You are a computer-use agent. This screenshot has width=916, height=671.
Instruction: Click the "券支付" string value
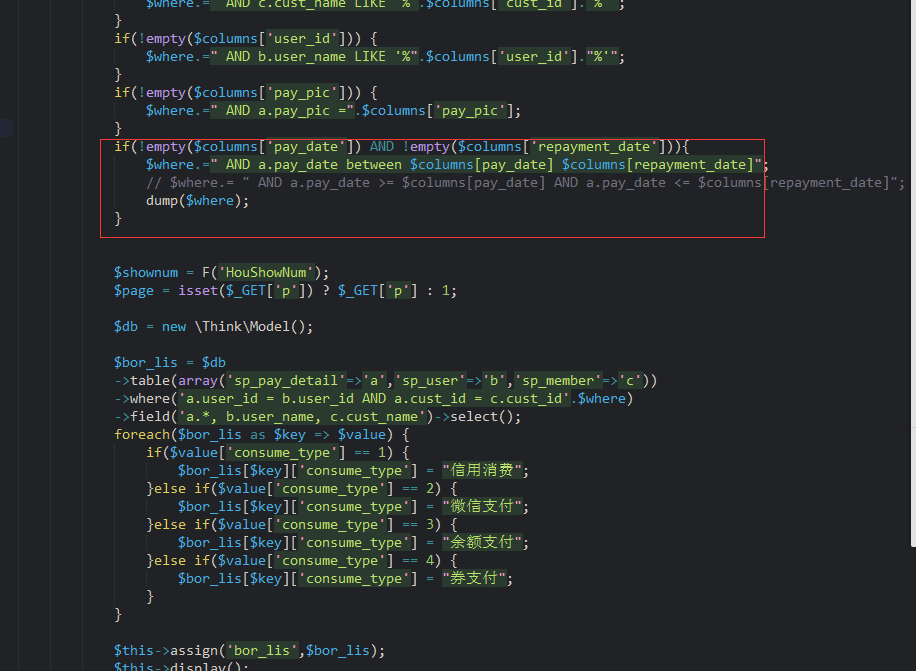coord(475,578)
